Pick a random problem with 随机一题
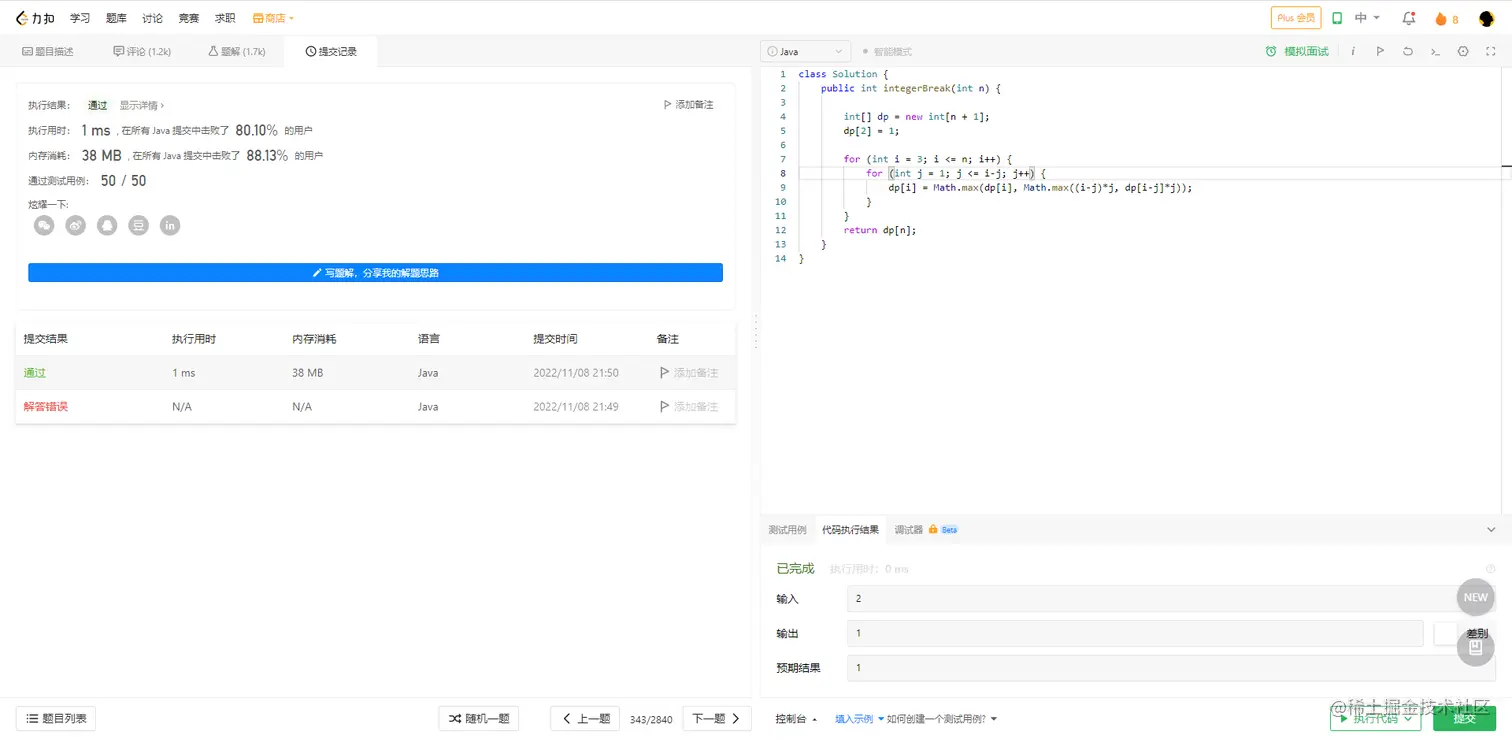The width and height of the screenshot is (1512, 739). tap(479, 718)
